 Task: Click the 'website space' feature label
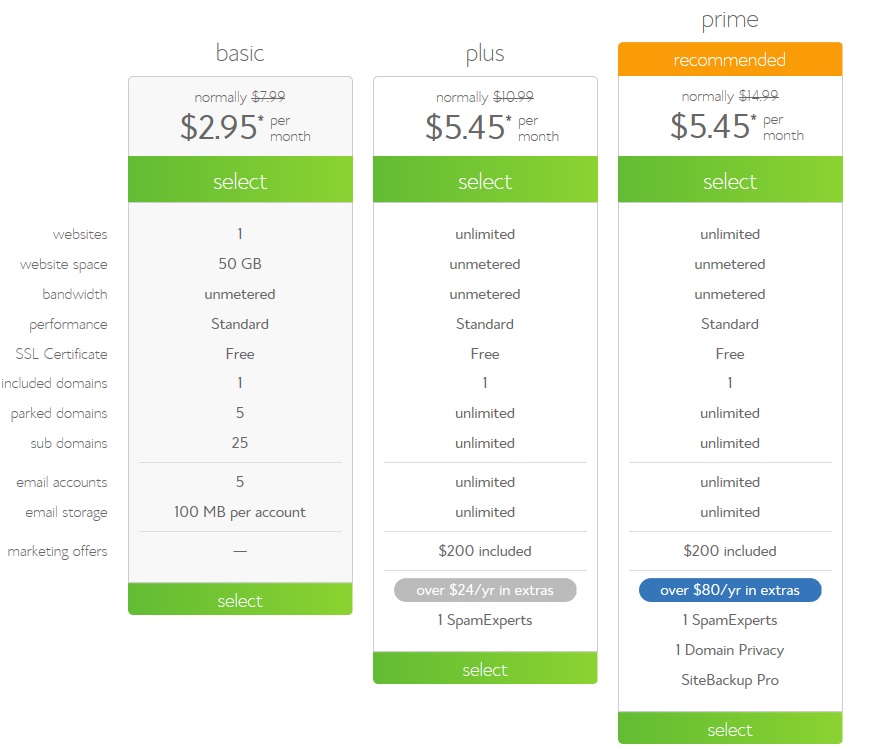[x=63, y=265]
